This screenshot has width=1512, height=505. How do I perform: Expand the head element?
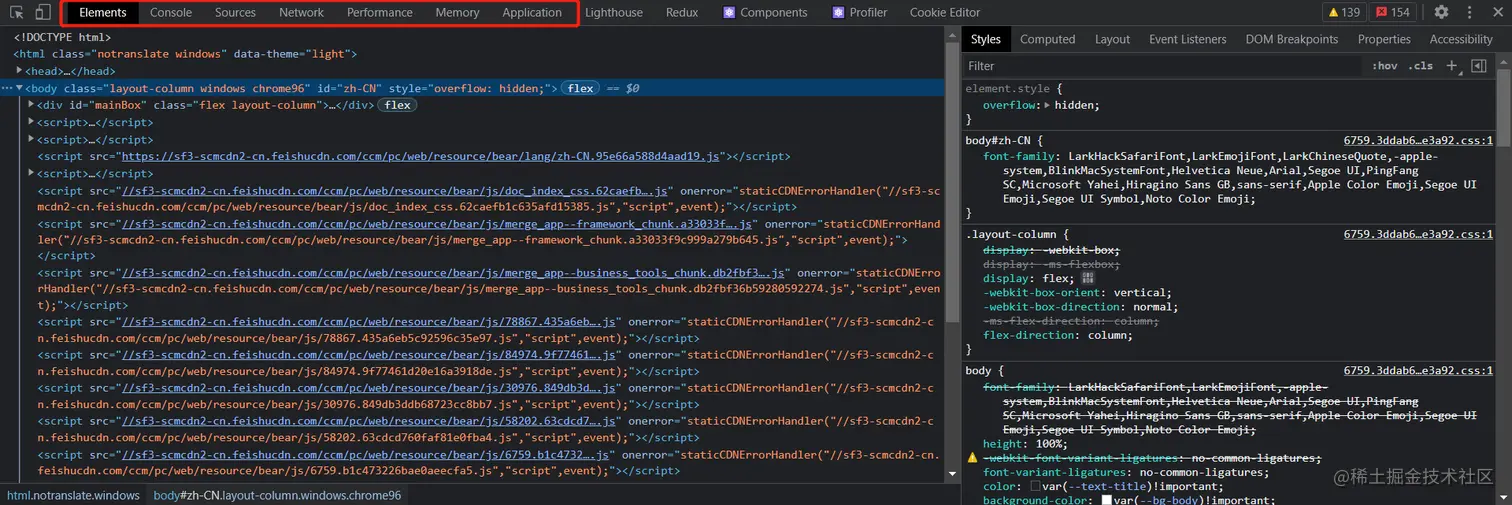click(x=20, y=71)
